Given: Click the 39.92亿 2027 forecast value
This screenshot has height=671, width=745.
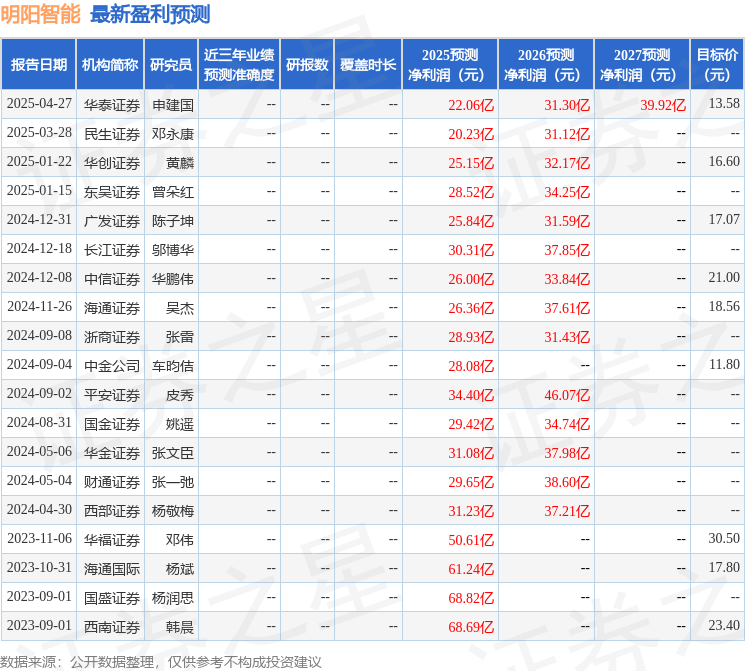Looking at the screenshot, I should 663,105.
